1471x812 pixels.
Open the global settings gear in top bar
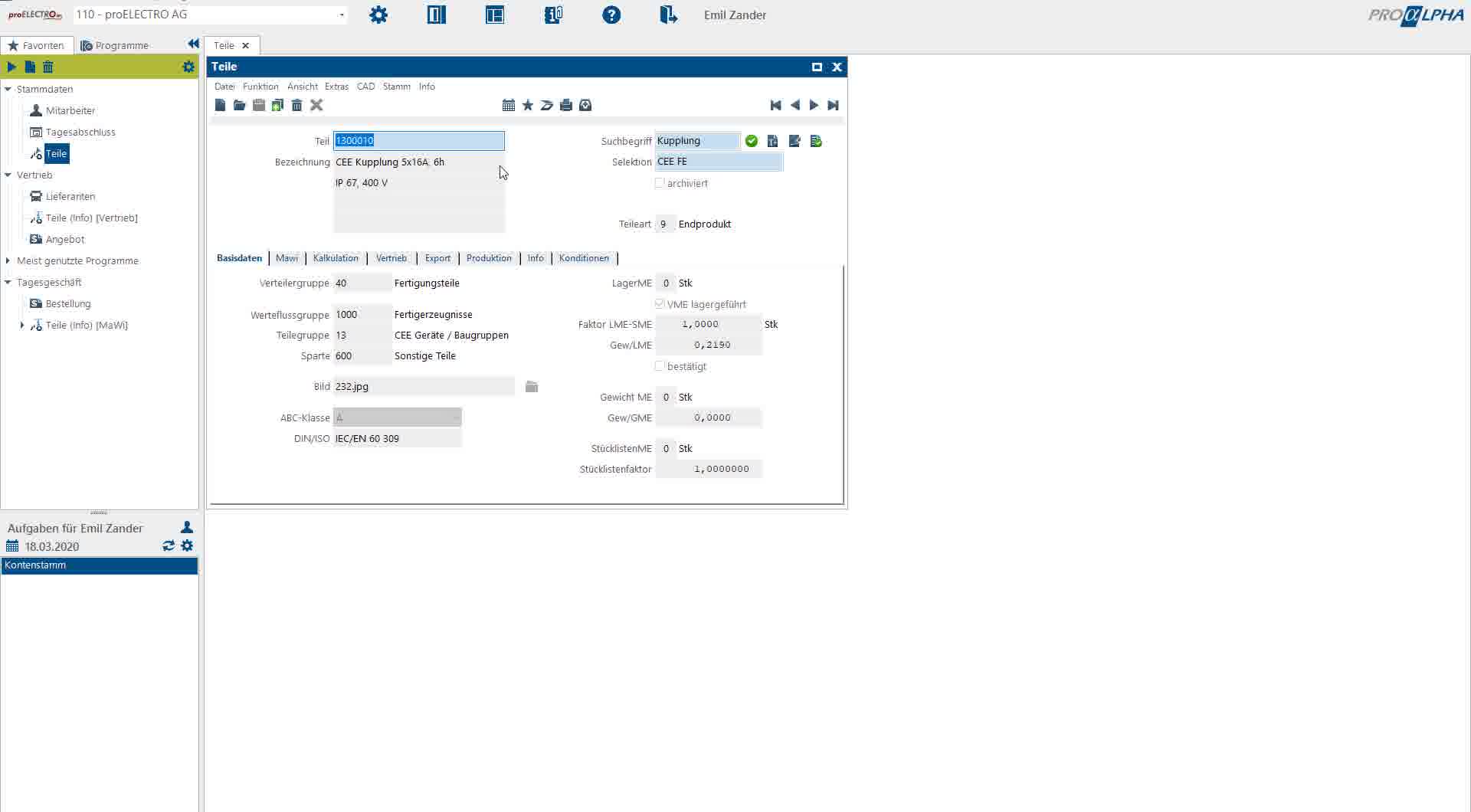[378, 15]
